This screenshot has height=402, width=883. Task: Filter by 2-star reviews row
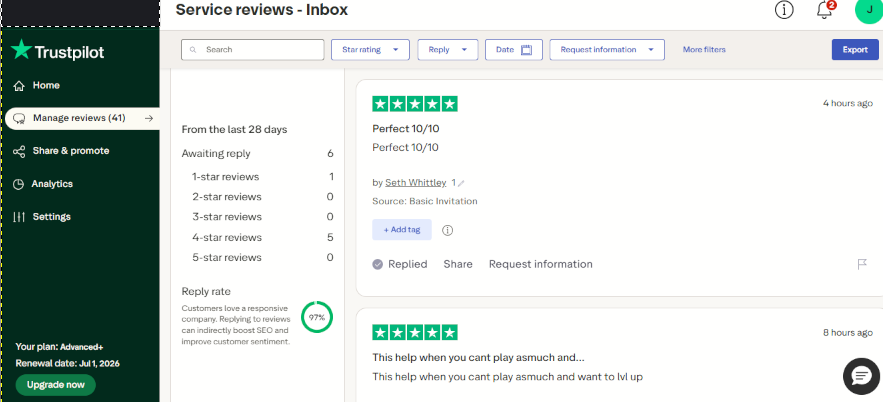(x=262, y=197)
